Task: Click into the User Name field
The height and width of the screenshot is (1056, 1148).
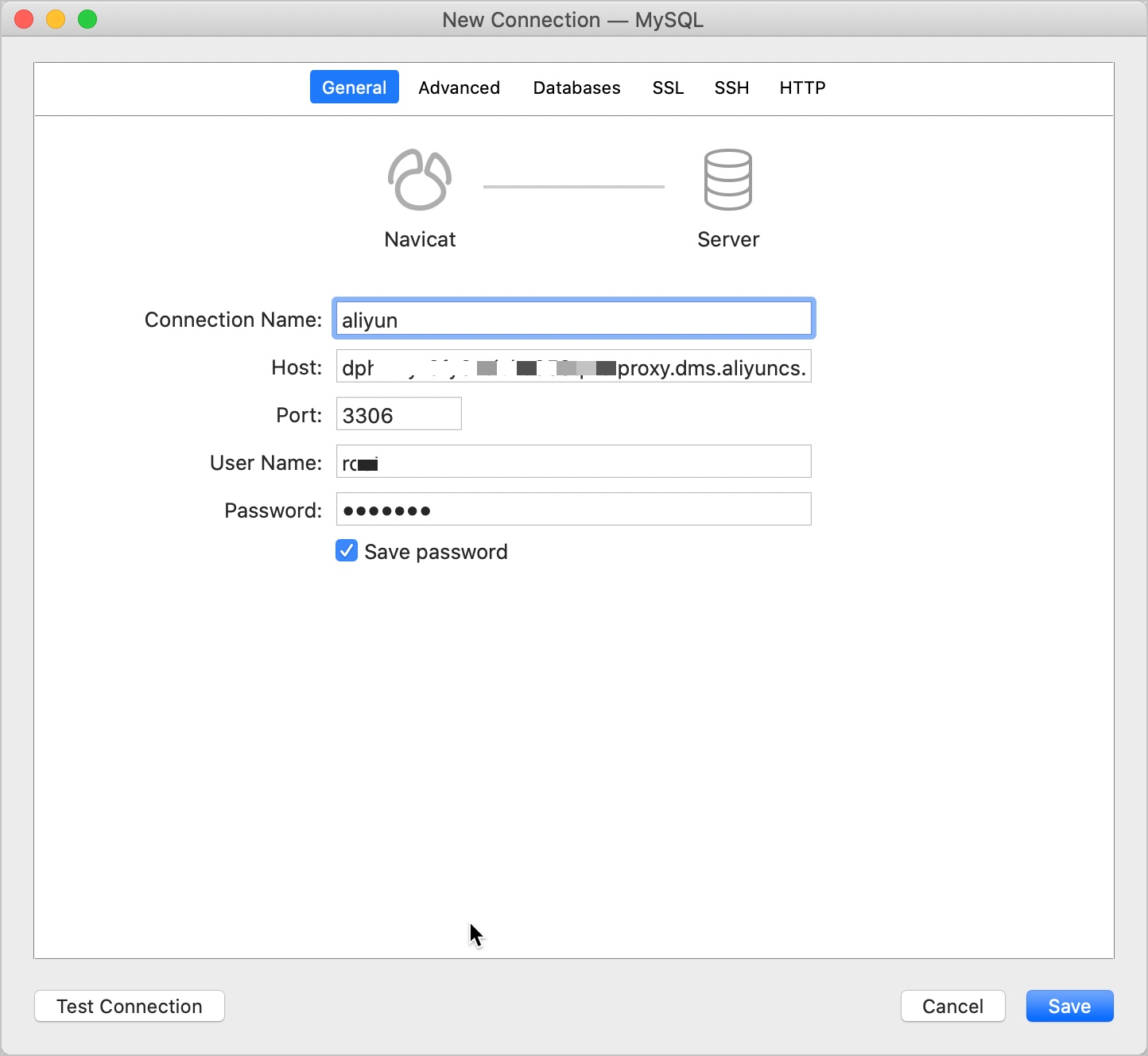Action: 573,462
